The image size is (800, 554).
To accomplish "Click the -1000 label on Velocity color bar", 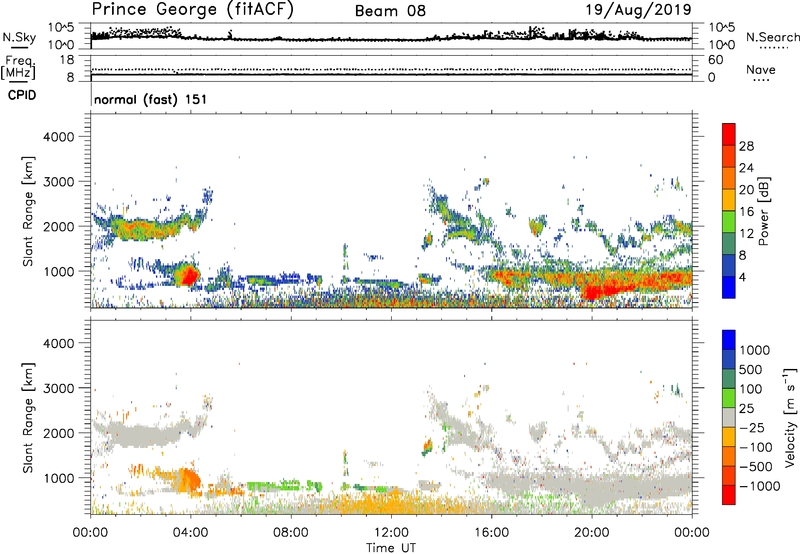I will tap(760, 486).
